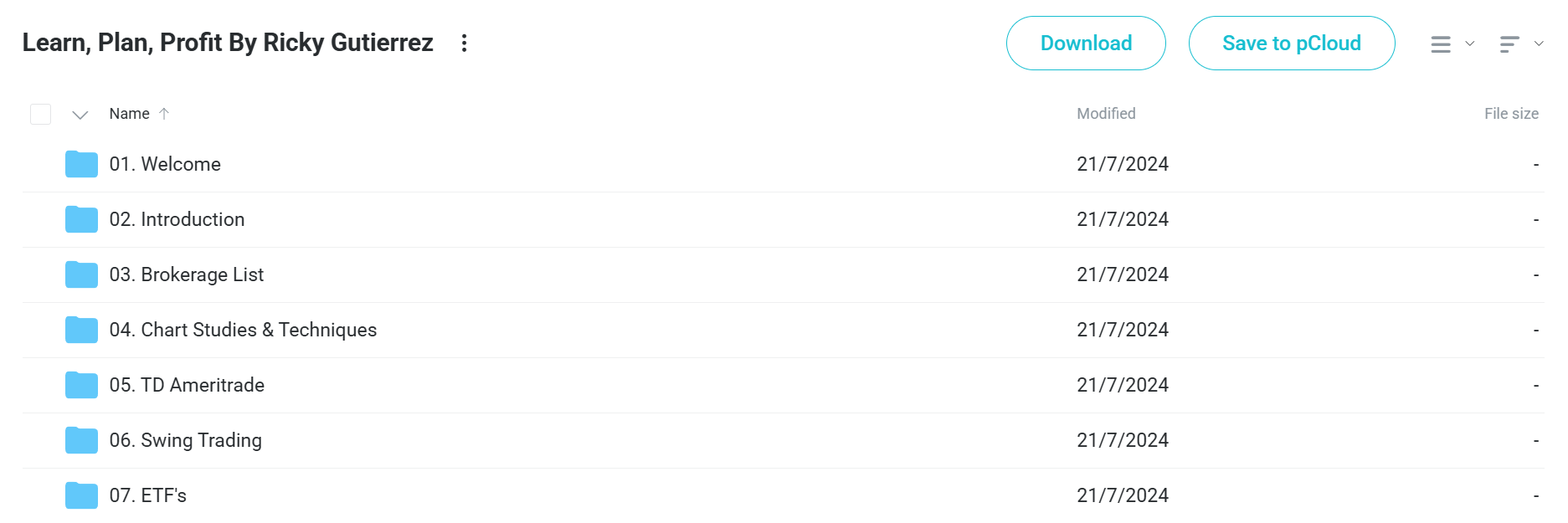The image size is (1568, 523).
Task: Click the sort order icon
Action: 1509,44
